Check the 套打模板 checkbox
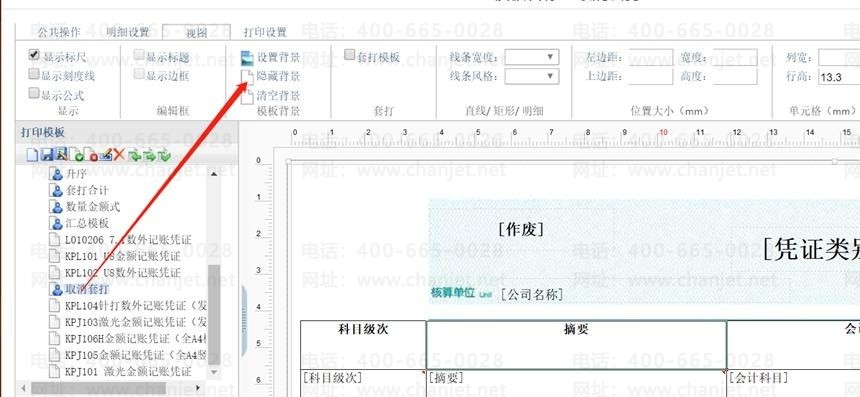This screenshot has height=397, width=860. (x=350, y=54)
